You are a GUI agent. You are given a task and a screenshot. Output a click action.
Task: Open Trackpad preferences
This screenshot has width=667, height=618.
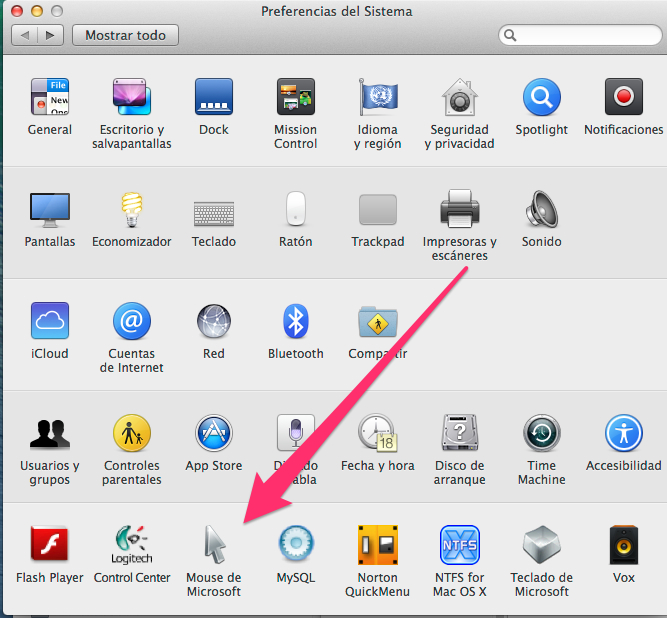tap(378, 209)
